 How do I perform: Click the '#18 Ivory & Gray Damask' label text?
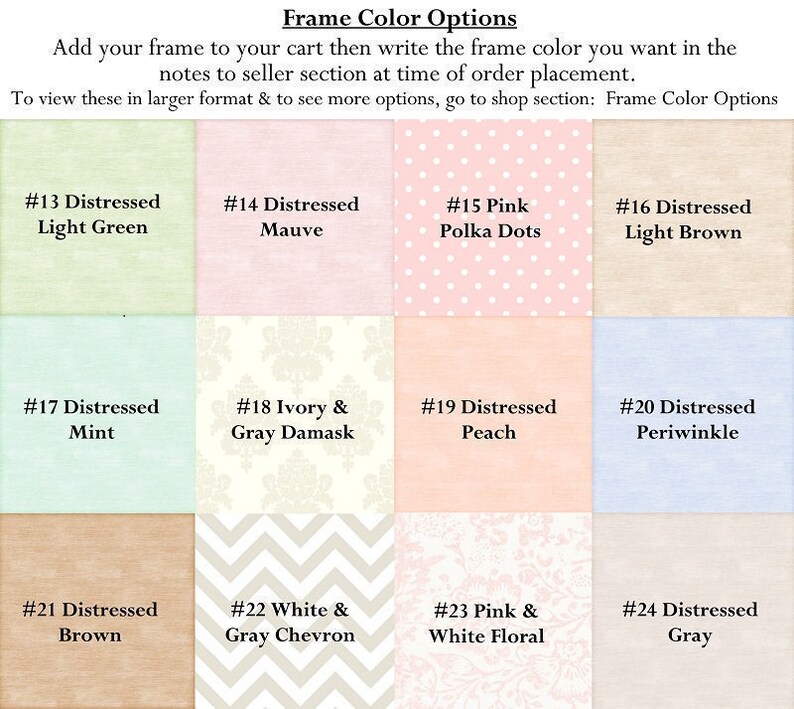293,420
